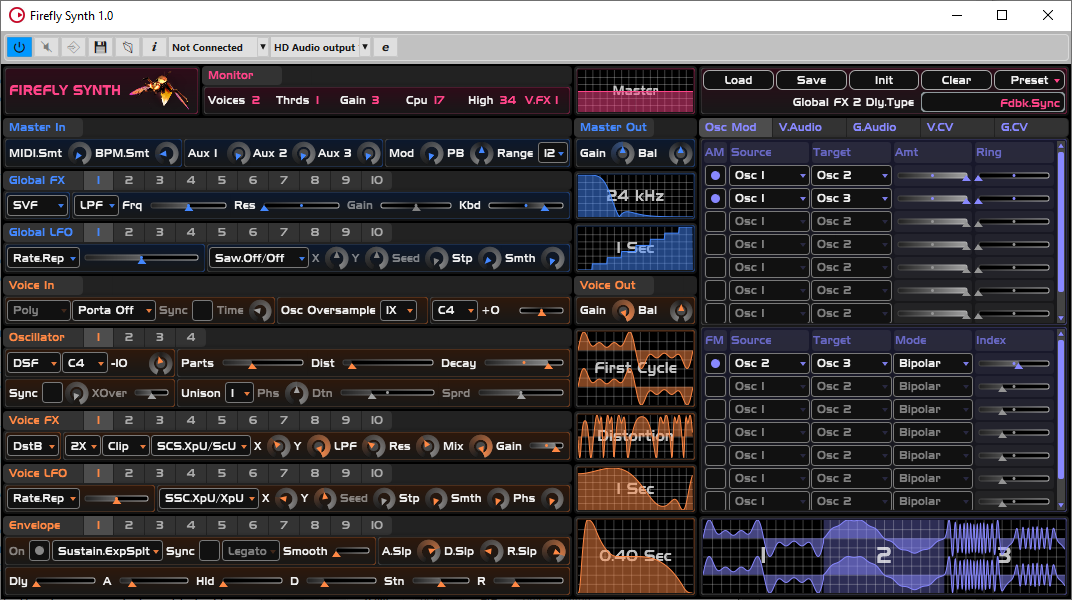Click the MIDI.Smt knob
The height and width of the screenshot is (600, 1072).
point(79,154)
